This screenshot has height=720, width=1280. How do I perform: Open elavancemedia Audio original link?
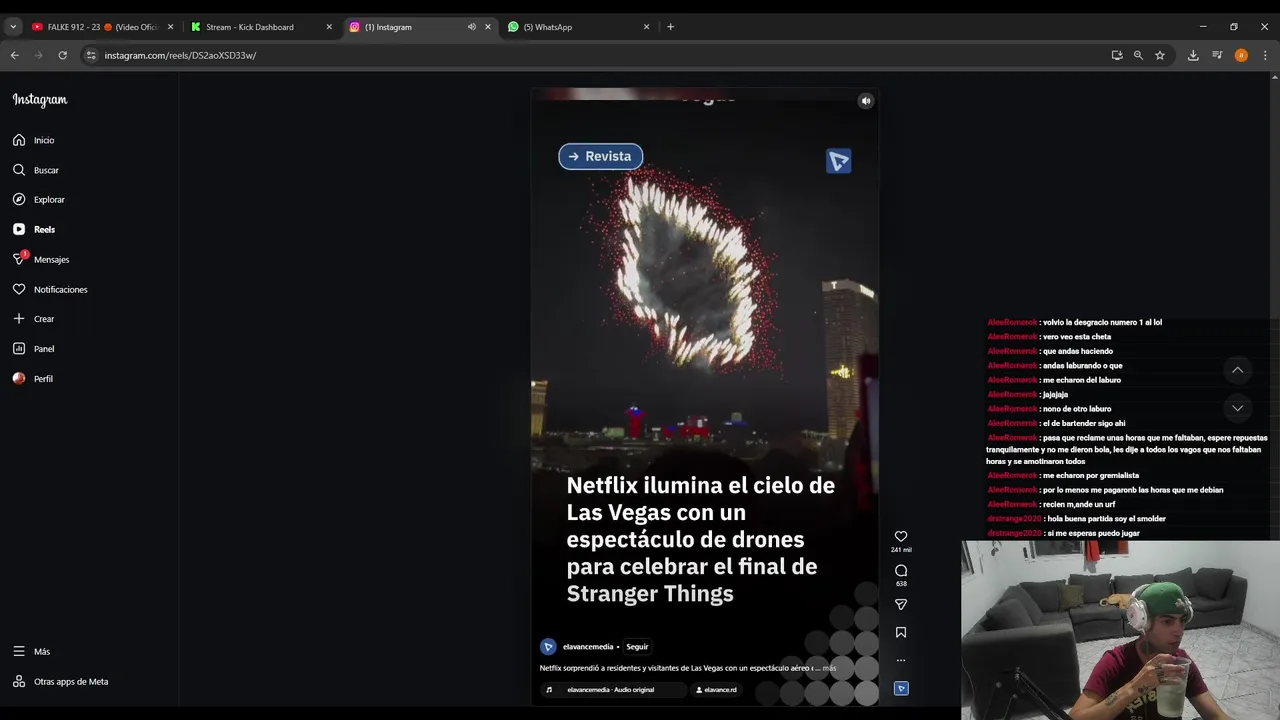coord(611,690)
